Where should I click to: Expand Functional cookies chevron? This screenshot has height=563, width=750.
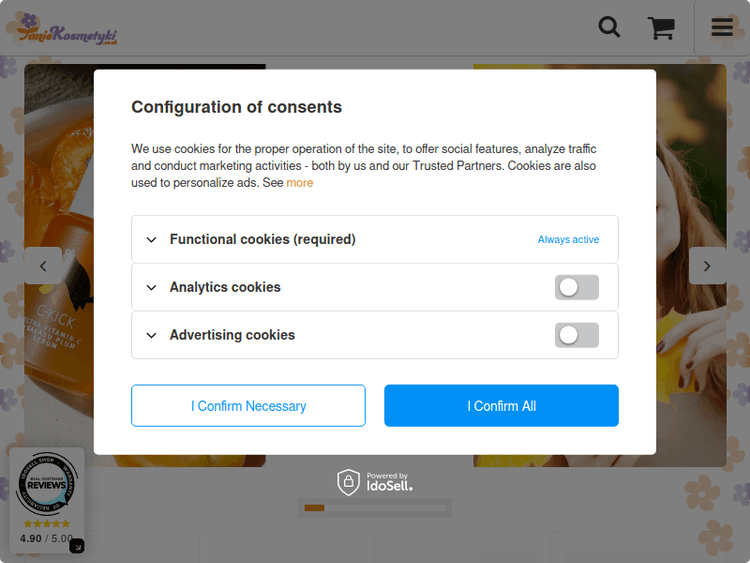[152, 240]
